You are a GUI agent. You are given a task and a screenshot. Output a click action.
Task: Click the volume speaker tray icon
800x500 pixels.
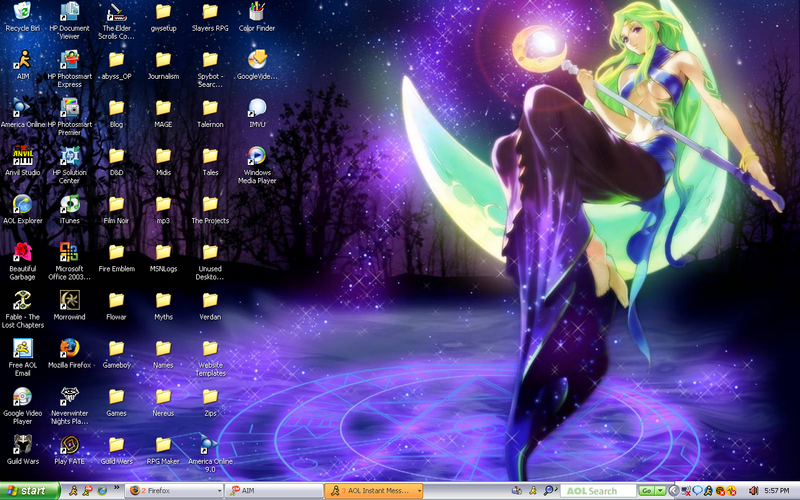(x=754, y=491)
